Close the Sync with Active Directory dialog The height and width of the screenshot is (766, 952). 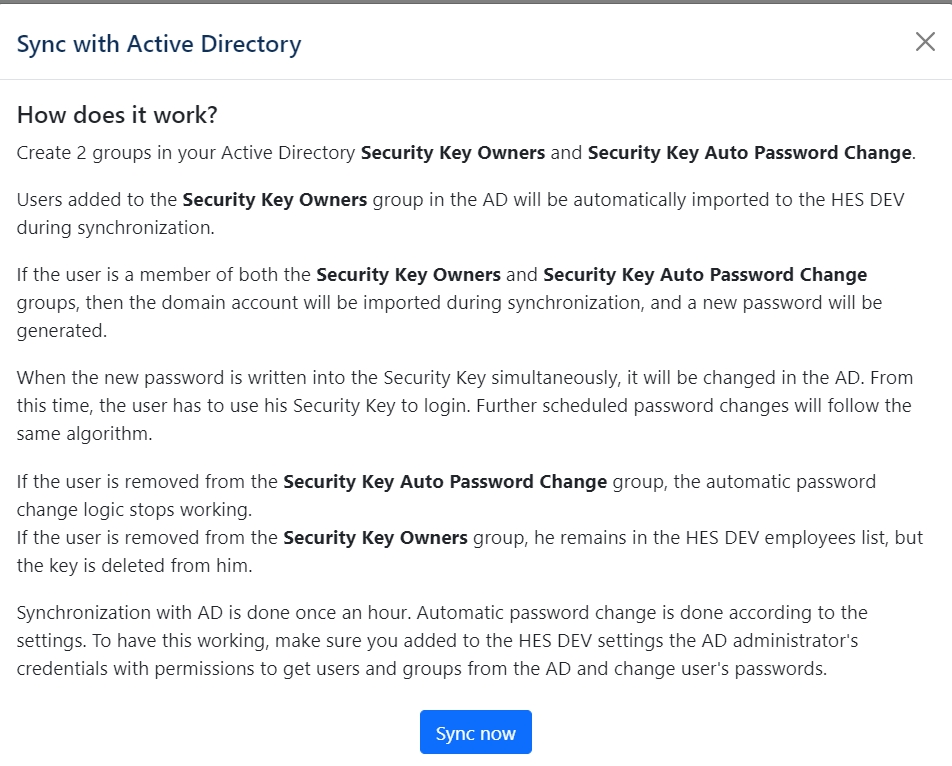(925, 42)
